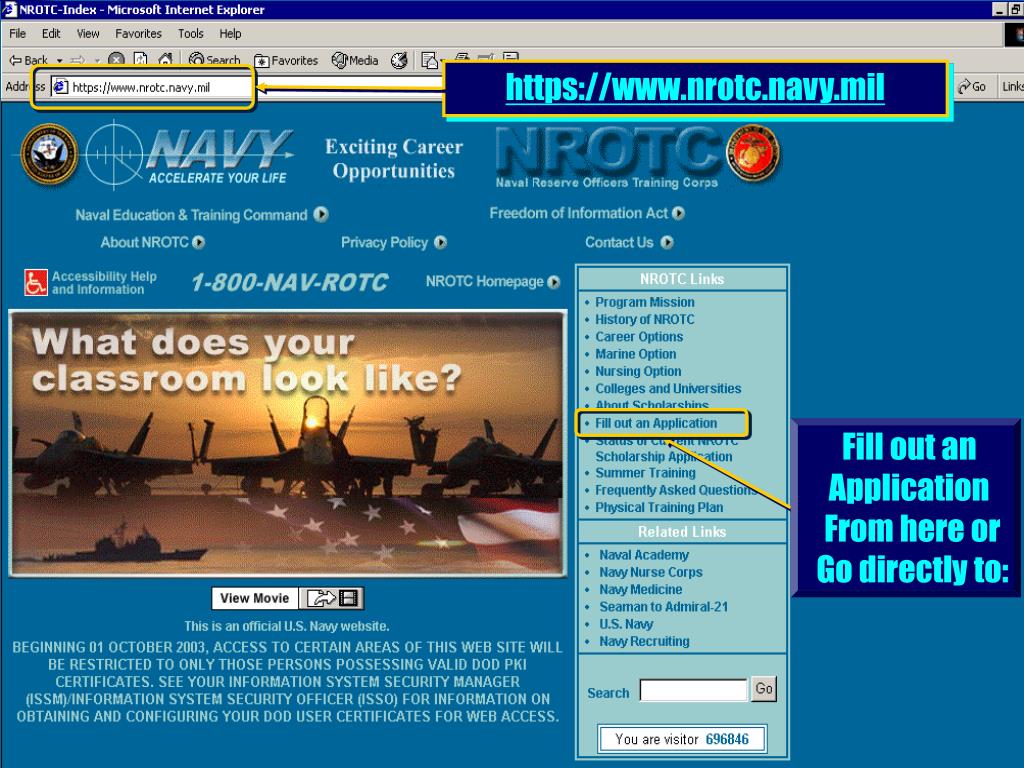Click 'This is an official U.S. Navy website.'
1024x768 pixels.
[x=287, y=626]
